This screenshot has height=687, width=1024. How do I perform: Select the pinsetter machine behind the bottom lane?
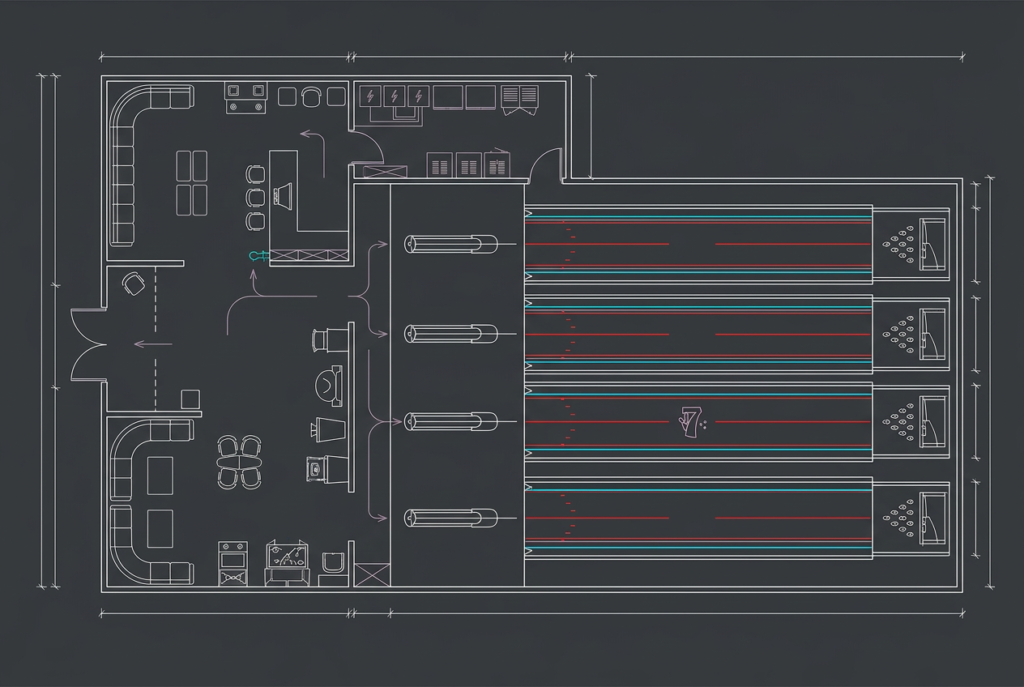tap(934, 518)
